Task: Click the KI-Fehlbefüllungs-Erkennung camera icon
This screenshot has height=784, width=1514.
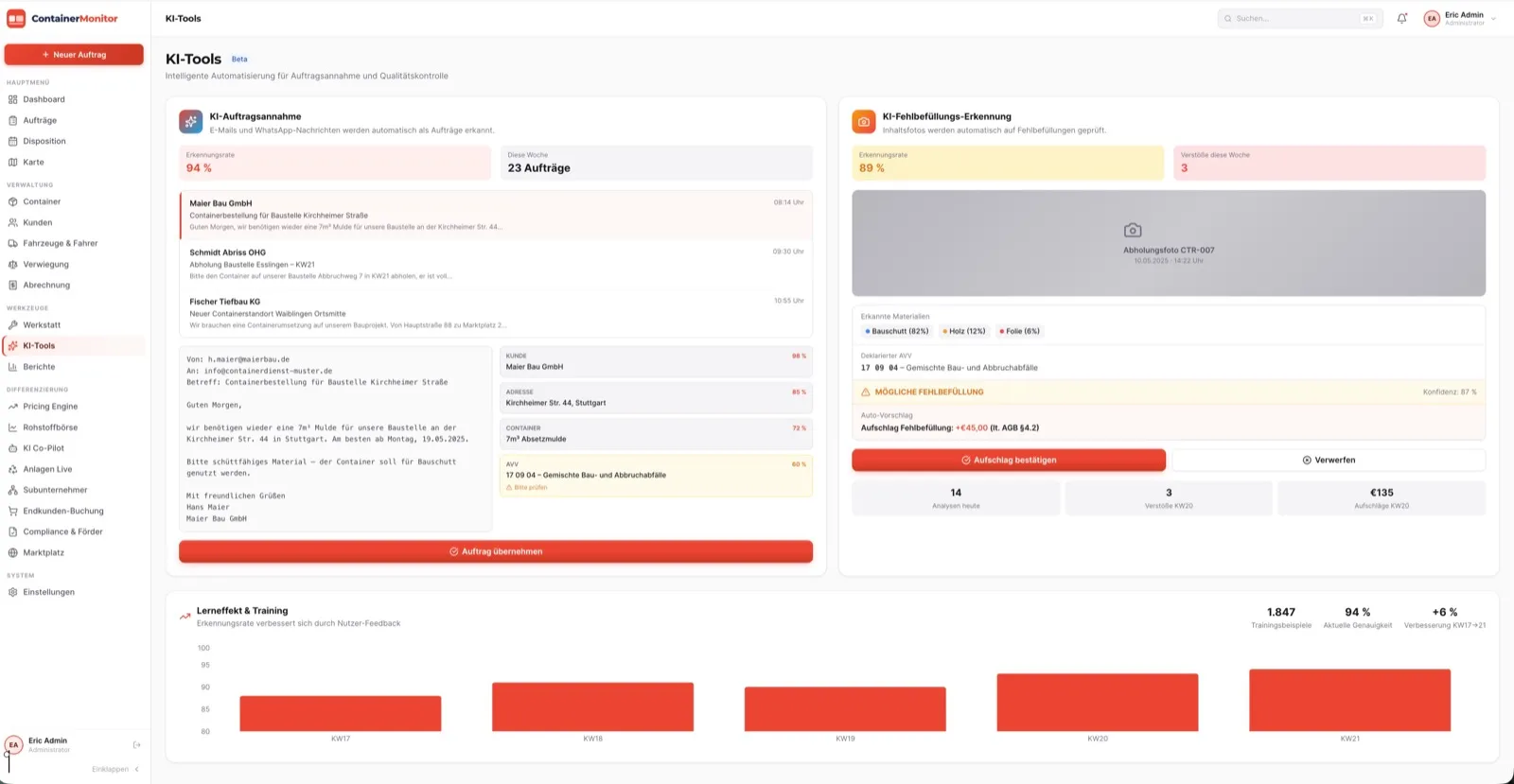Action: point(864,122)
